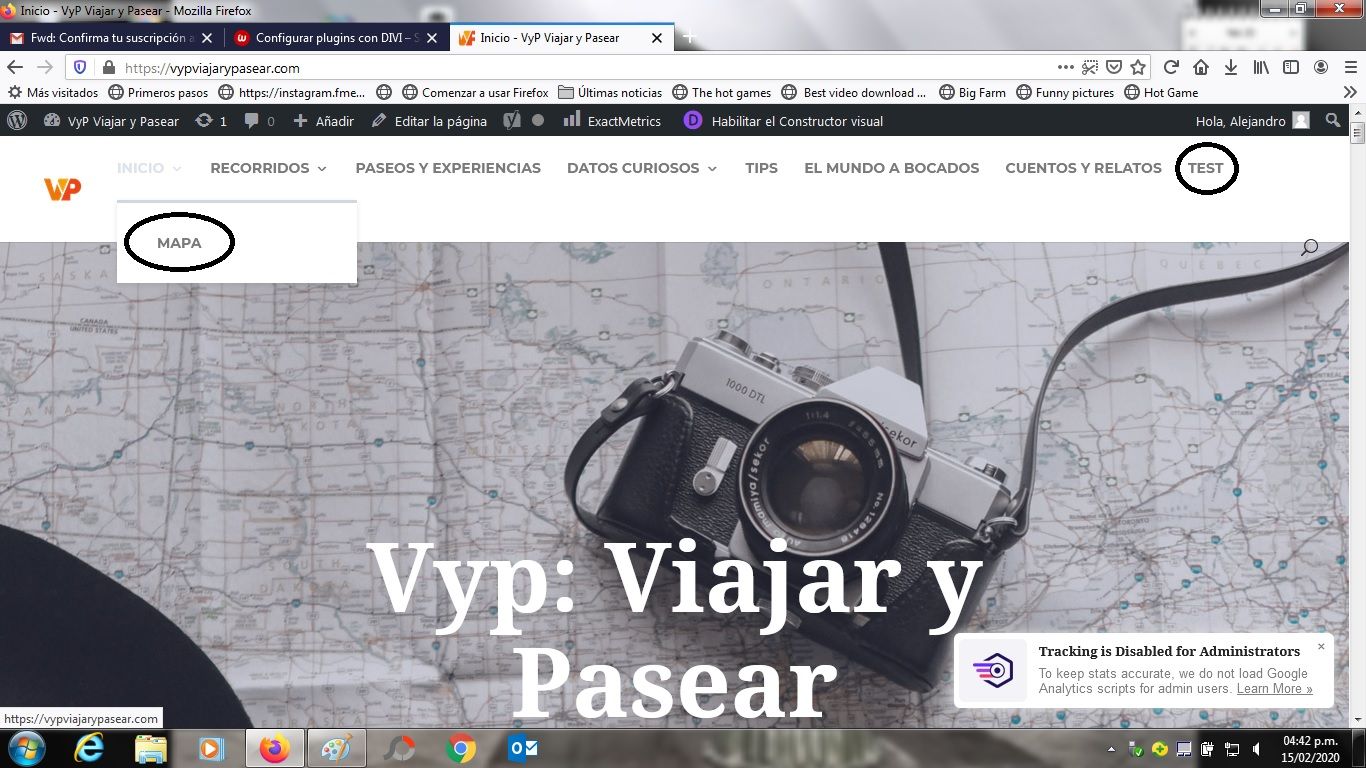Open WordPress updates counter

pyautogui.click(x=211, y=120)
